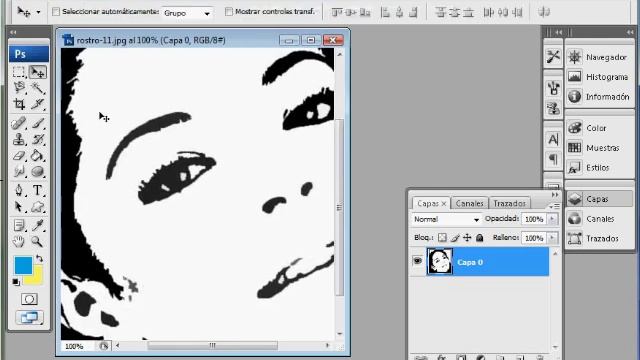The width and height of the screenshot is (640, 360).
Task: Open the Información panel
Action: (599, 97)
